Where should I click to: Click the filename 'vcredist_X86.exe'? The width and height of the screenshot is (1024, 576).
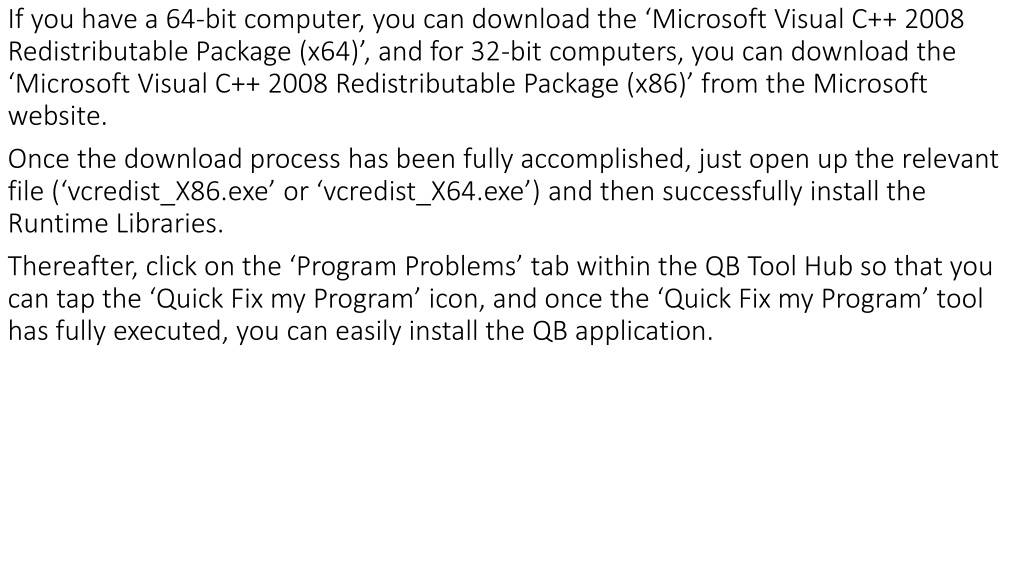[168, 191]
